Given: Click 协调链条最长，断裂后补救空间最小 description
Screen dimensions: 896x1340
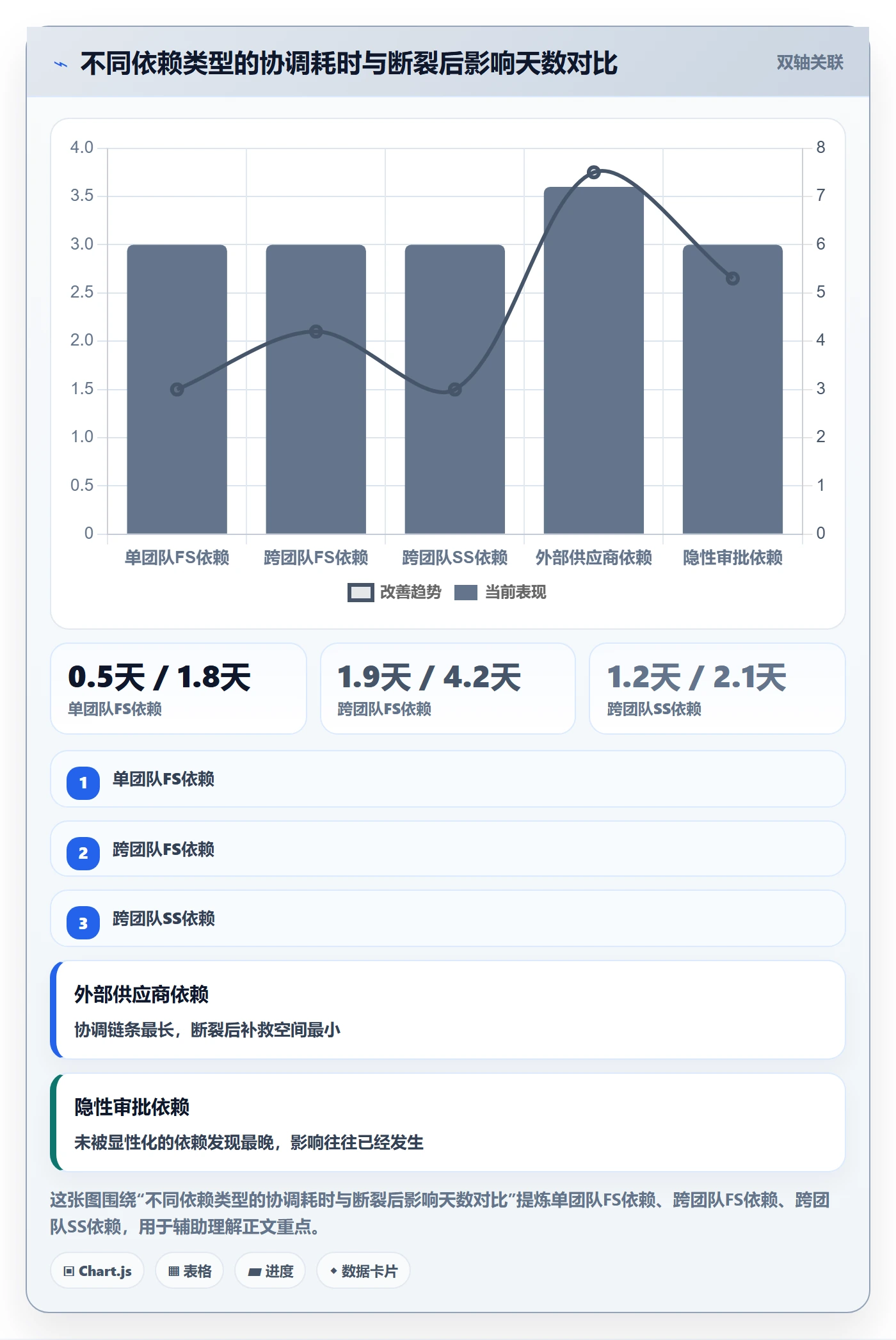Looking at the screenshot, I should pyautogui.click(x=207, y=1030).
